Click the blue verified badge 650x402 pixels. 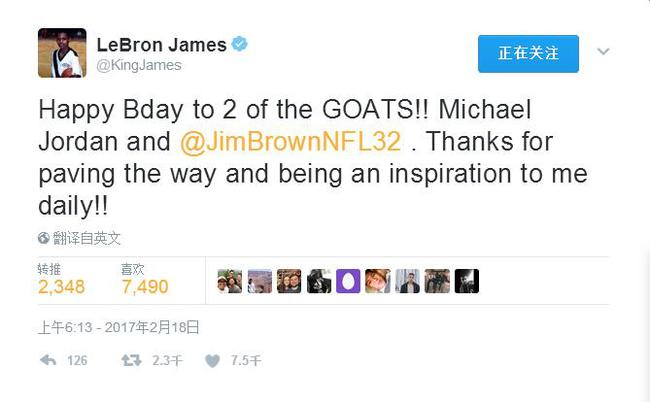point(239,44)
